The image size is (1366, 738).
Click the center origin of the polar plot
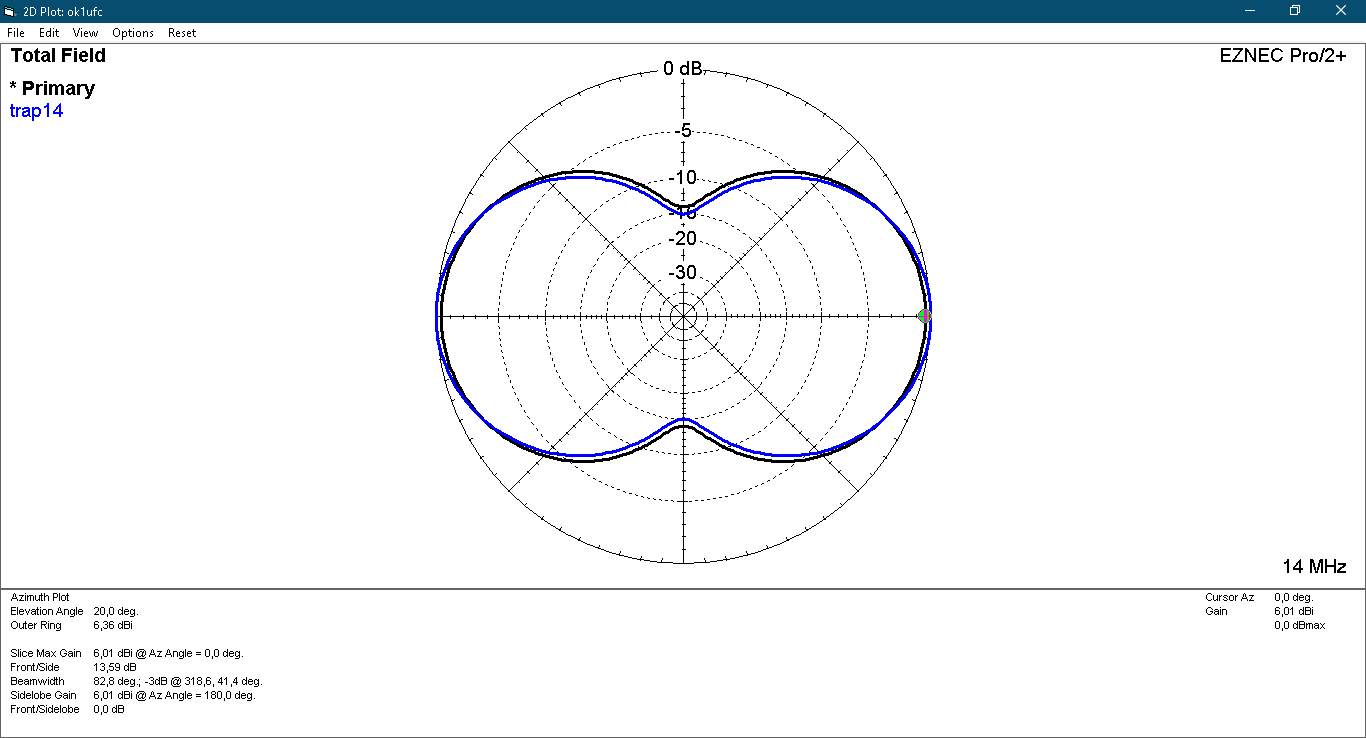click(x=683, y=316)
